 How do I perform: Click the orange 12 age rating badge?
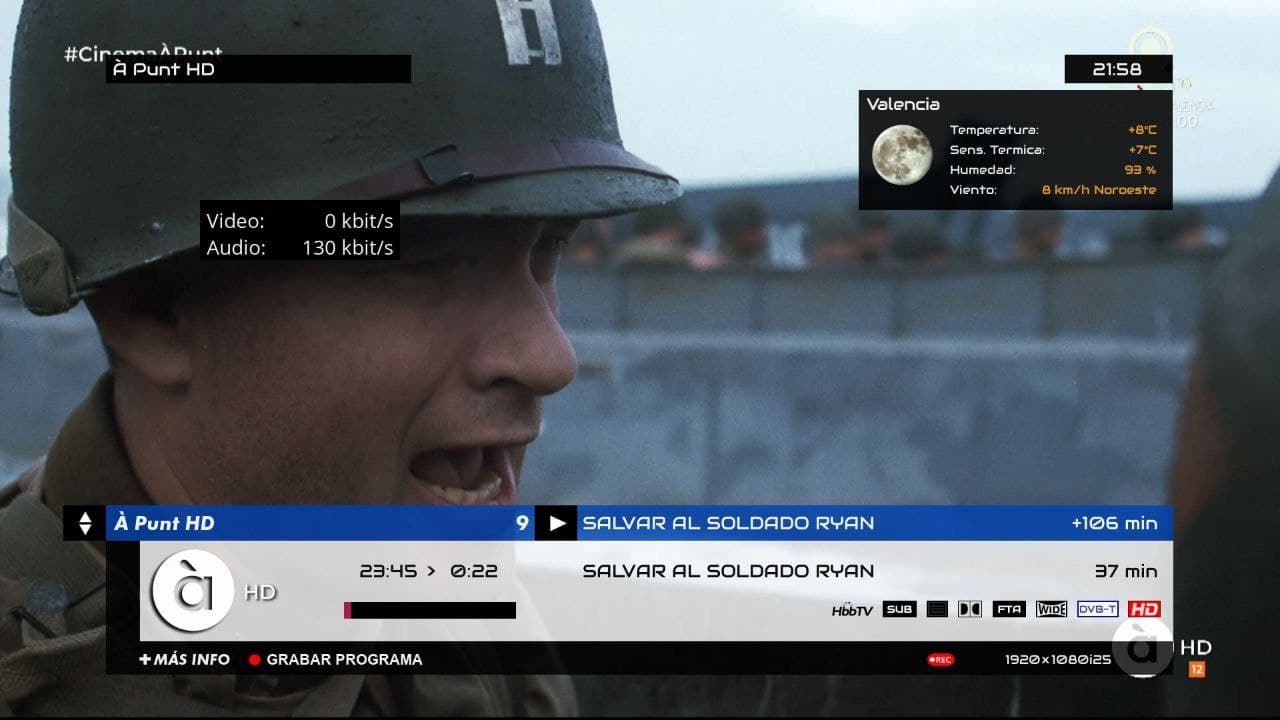coord(1196,670)
